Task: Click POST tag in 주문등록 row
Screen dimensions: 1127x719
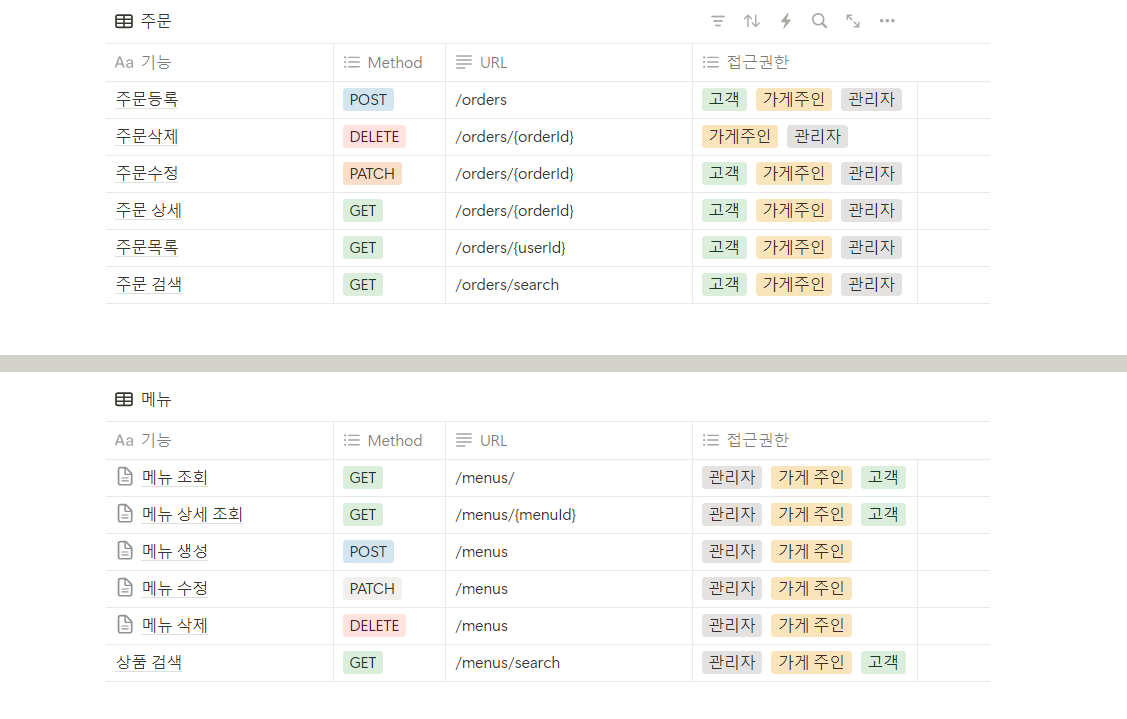Action: (x=368, y=100)
